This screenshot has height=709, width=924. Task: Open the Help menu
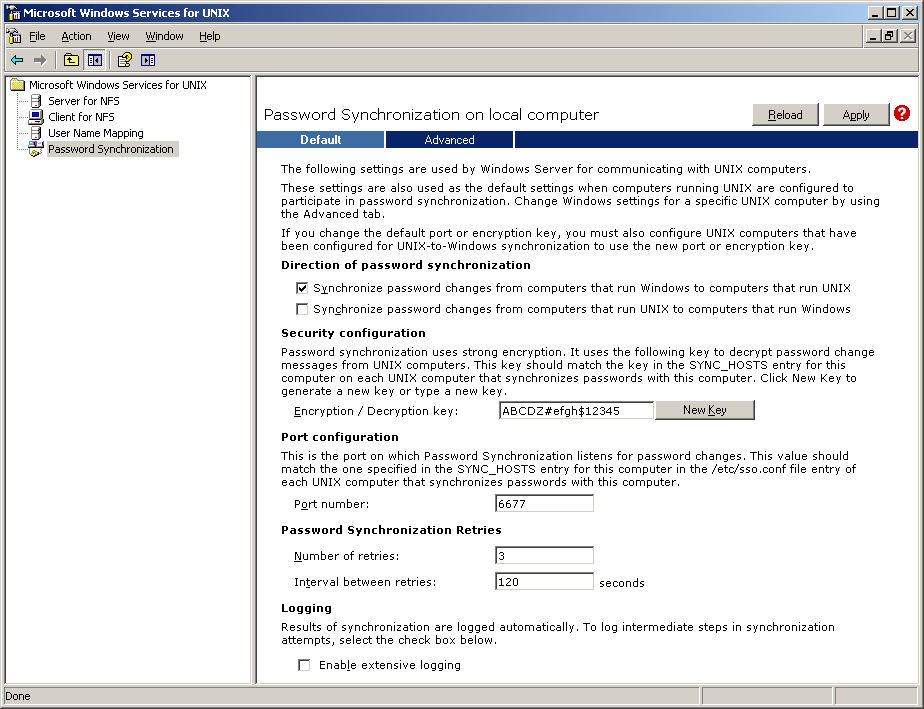point(209,36)
